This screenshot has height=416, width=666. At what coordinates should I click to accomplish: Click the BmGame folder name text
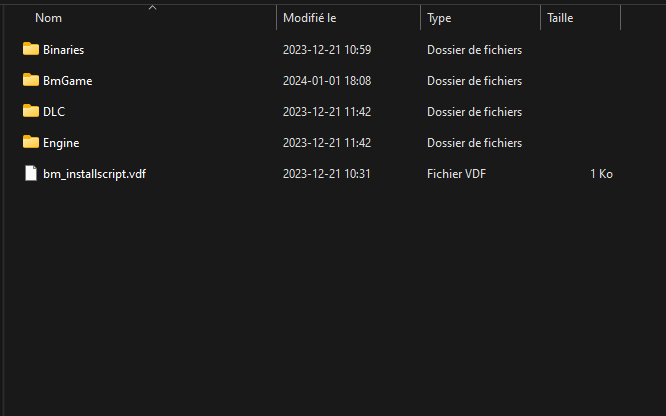pos(68,80)
